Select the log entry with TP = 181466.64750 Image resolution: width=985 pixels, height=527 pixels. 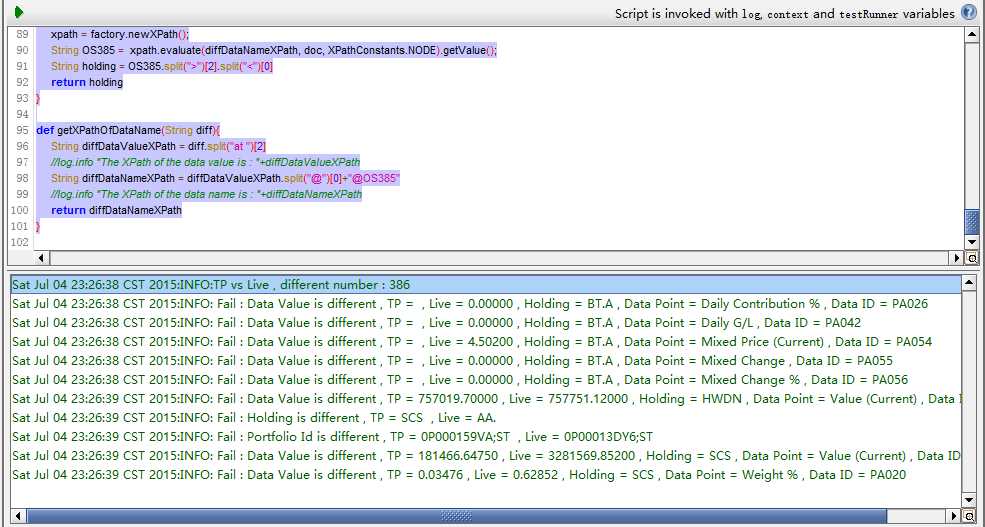486,456
